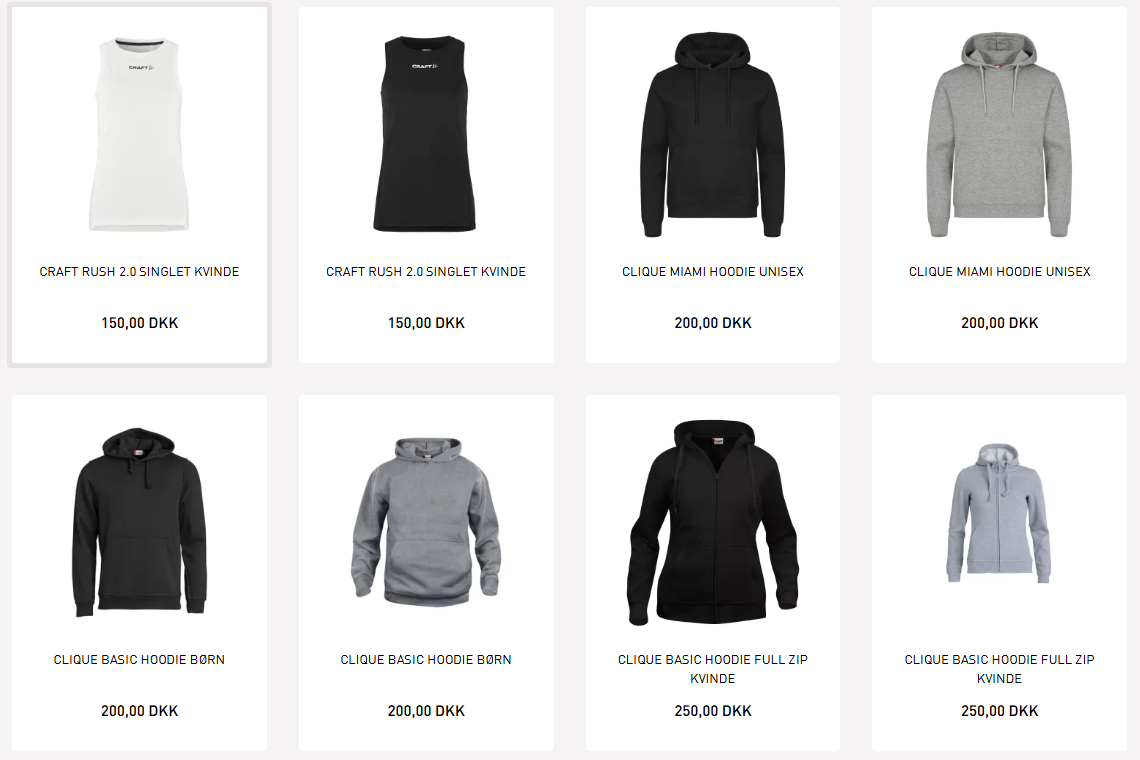Viewport: 1140px width, 760px height.
Task: Click title of black Craft Rush 2.0 Singlet Kvinde
Action: (x=425, y=271)
